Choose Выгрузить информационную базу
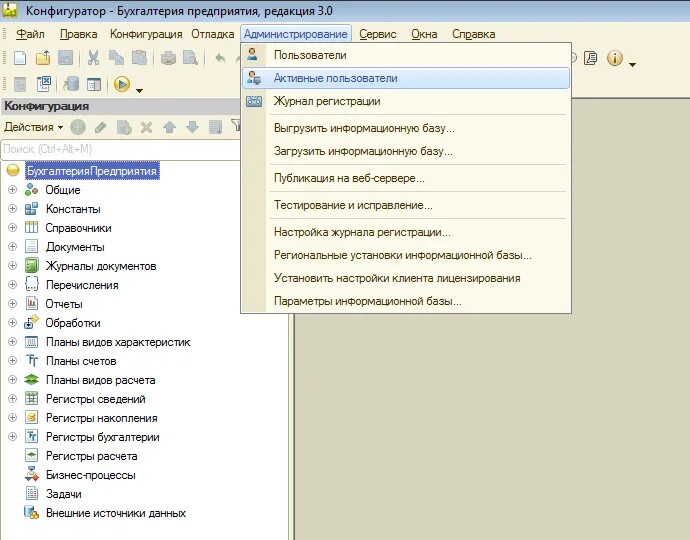The image size is (690, 540). (406, 128)
